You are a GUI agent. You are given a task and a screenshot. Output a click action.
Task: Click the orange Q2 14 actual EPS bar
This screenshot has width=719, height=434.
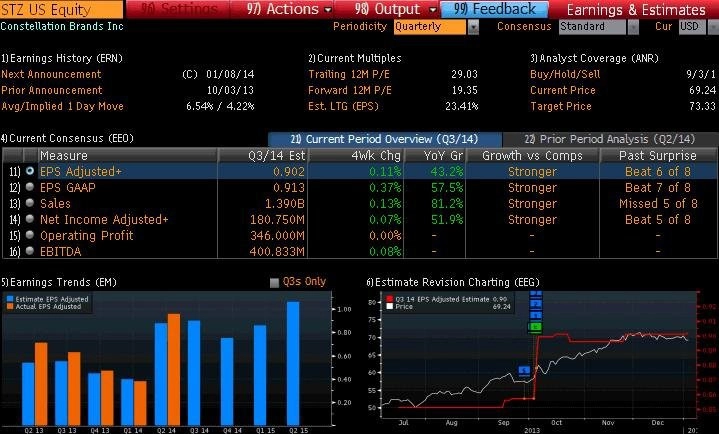174,369
